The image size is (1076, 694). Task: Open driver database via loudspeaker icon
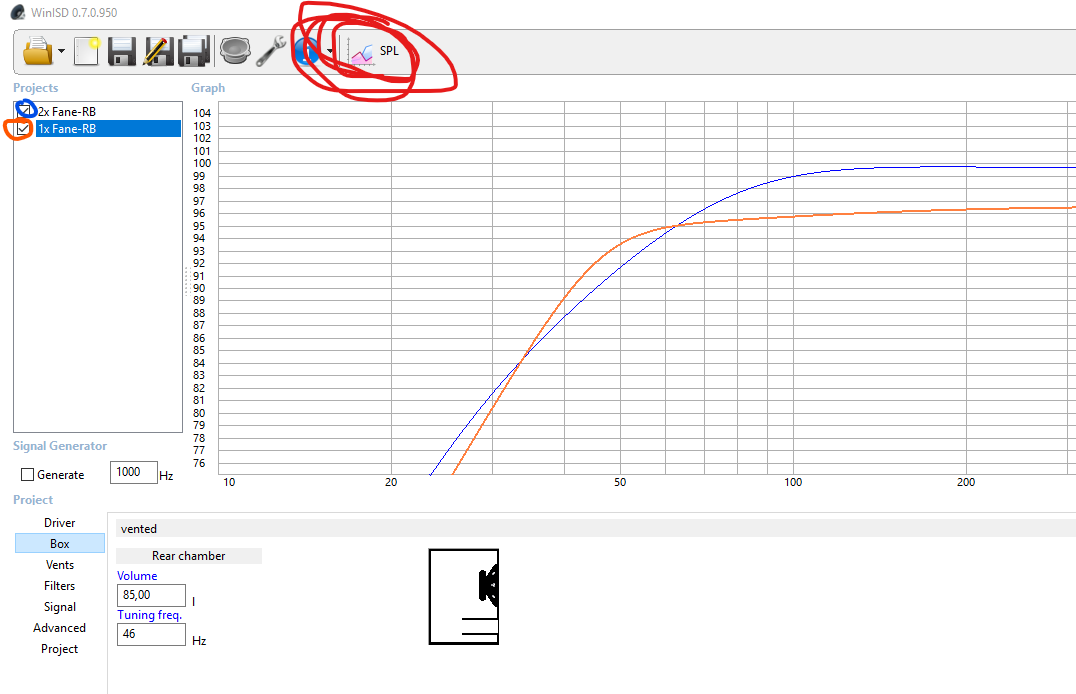pos(235,51)
